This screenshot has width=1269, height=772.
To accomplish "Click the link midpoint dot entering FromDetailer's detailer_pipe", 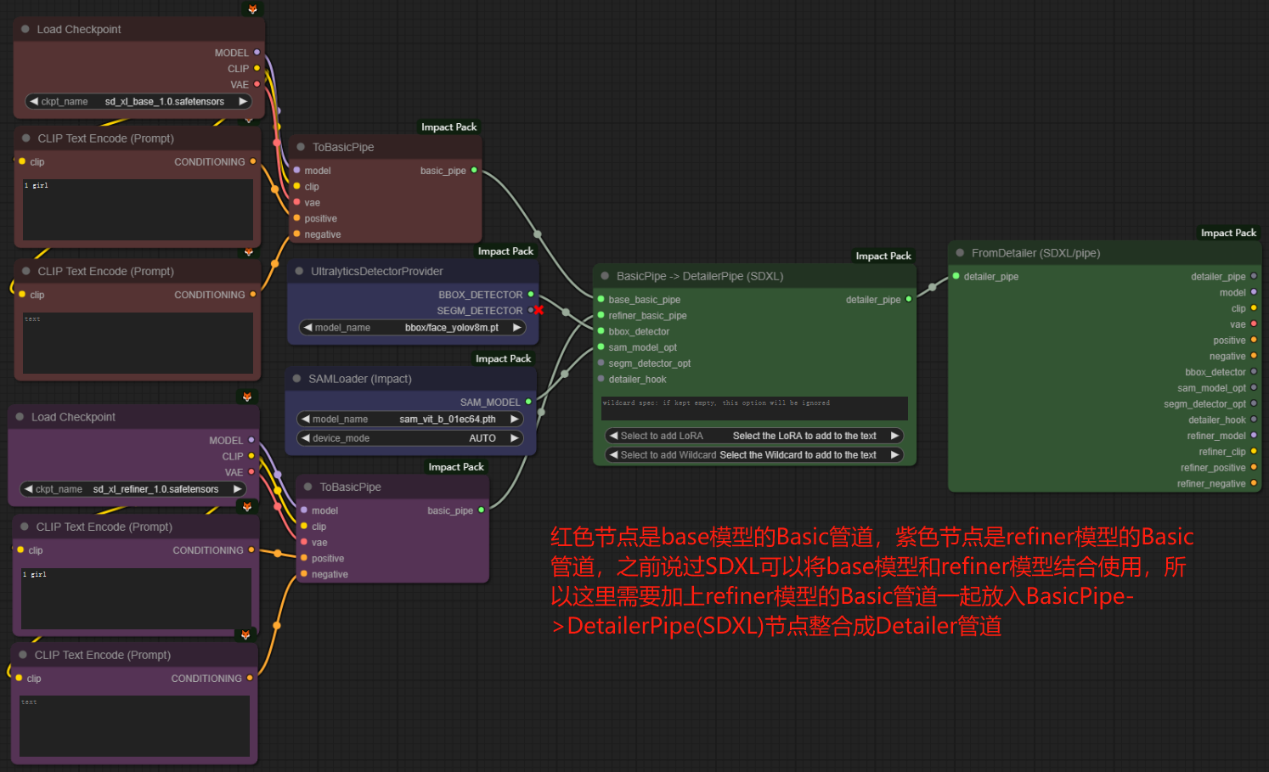I will (x=932, y=286).
